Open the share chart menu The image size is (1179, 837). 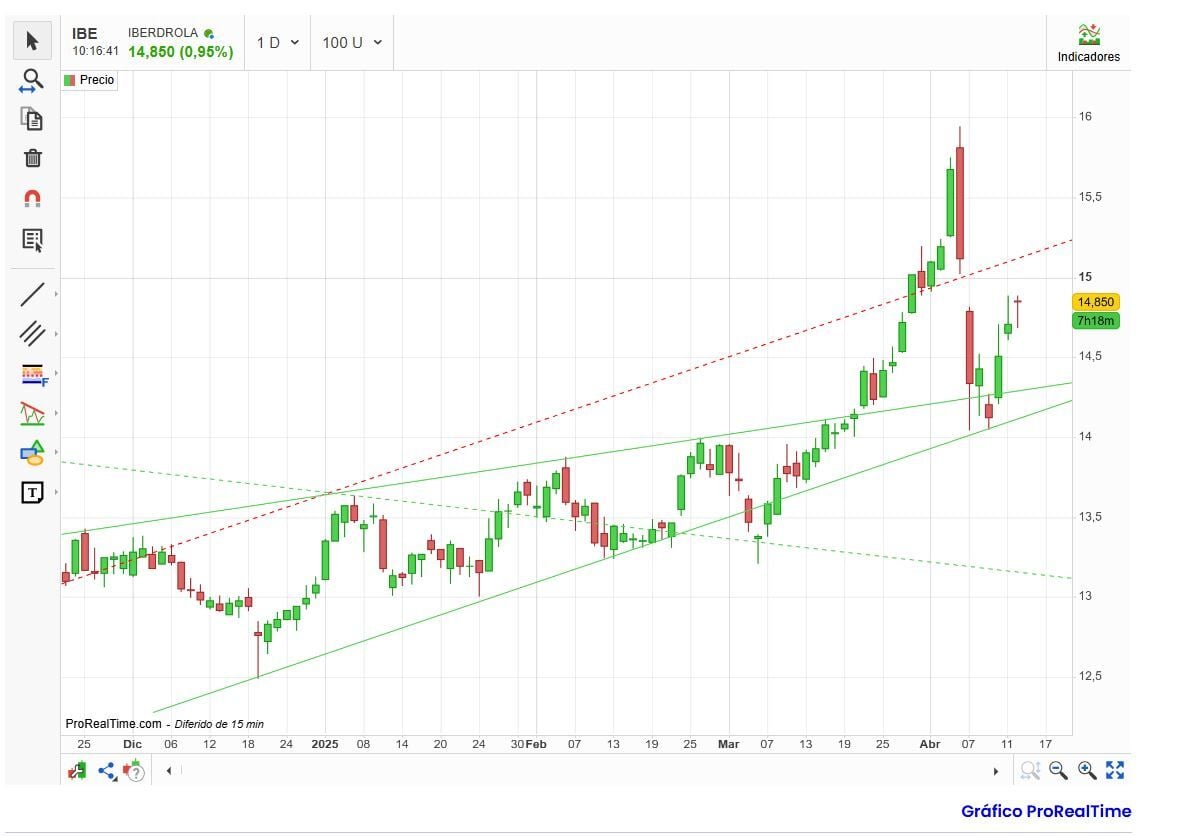tap(107, 771)
